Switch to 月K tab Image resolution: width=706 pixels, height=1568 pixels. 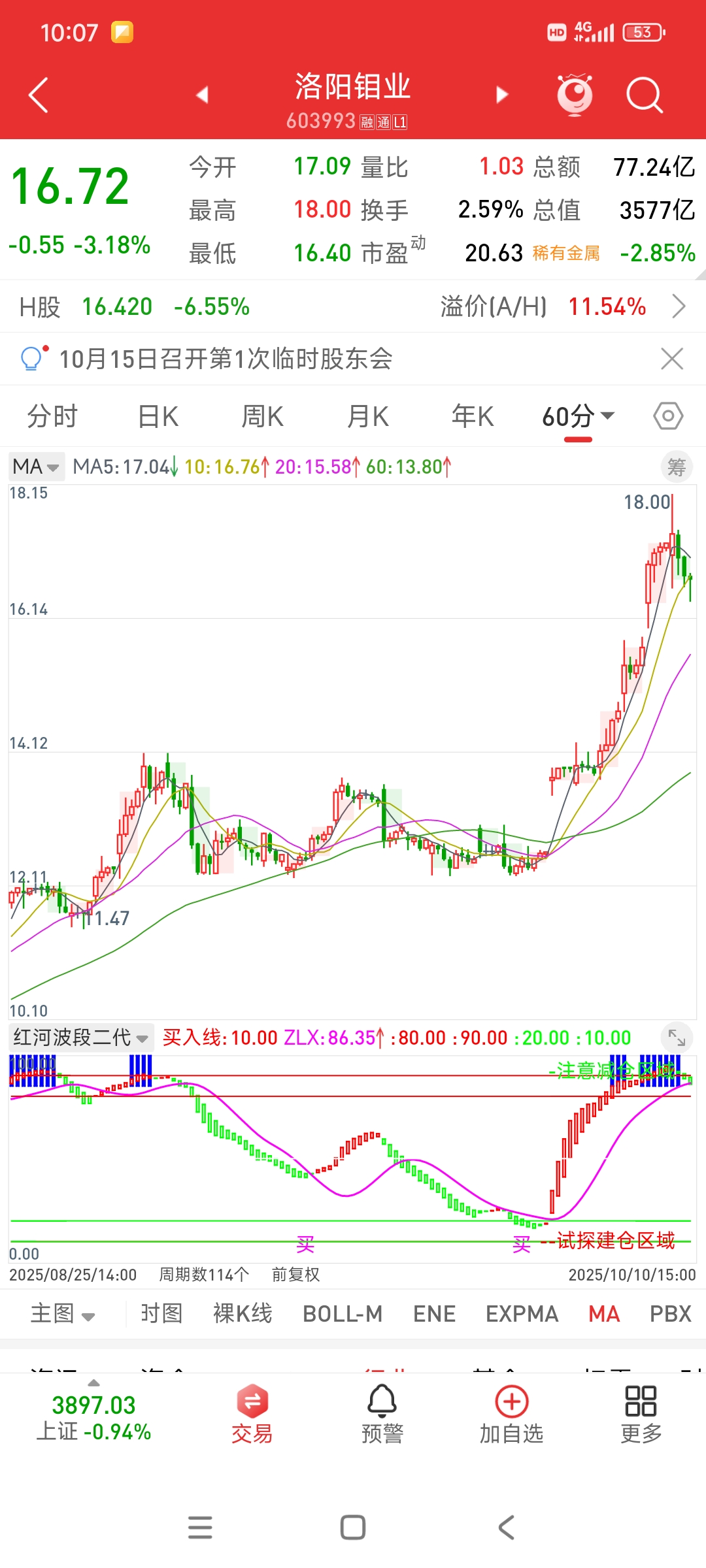click(x=368, y=416)
